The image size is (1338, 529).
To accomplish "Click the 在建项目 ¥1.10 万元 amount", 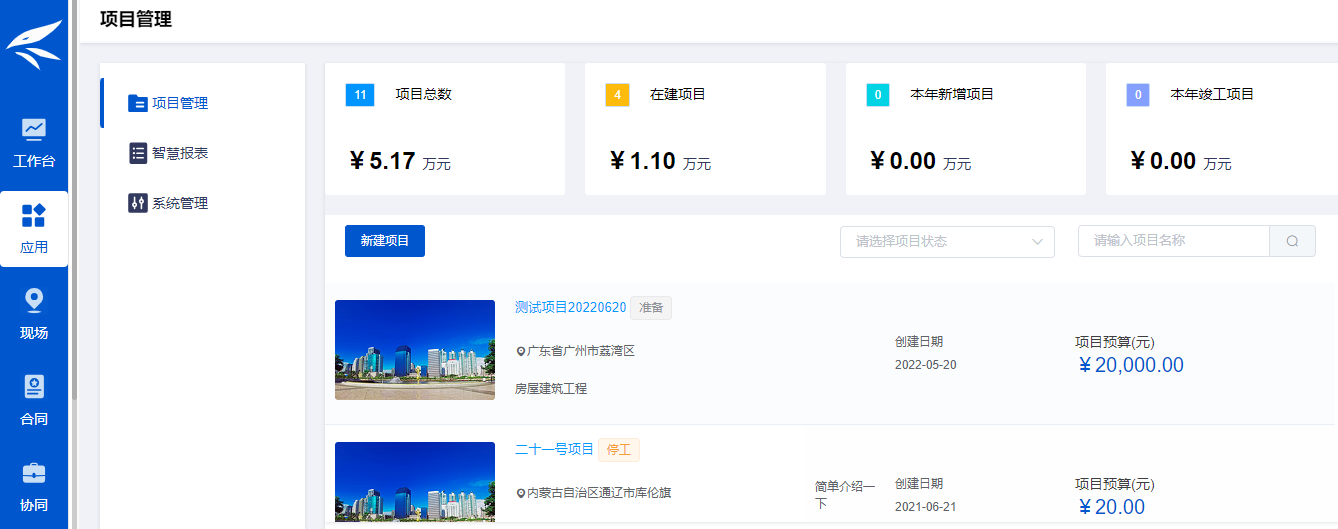I will (x=660, y=161).
